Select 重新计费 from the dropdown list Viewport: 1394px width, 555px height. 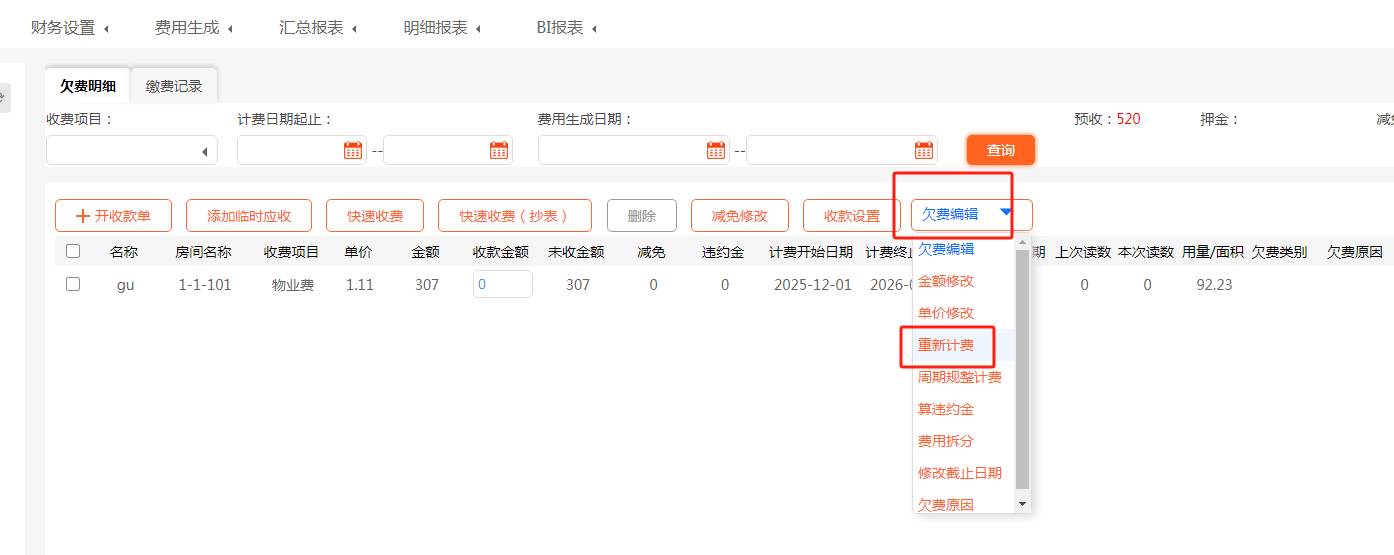[946, 345]
